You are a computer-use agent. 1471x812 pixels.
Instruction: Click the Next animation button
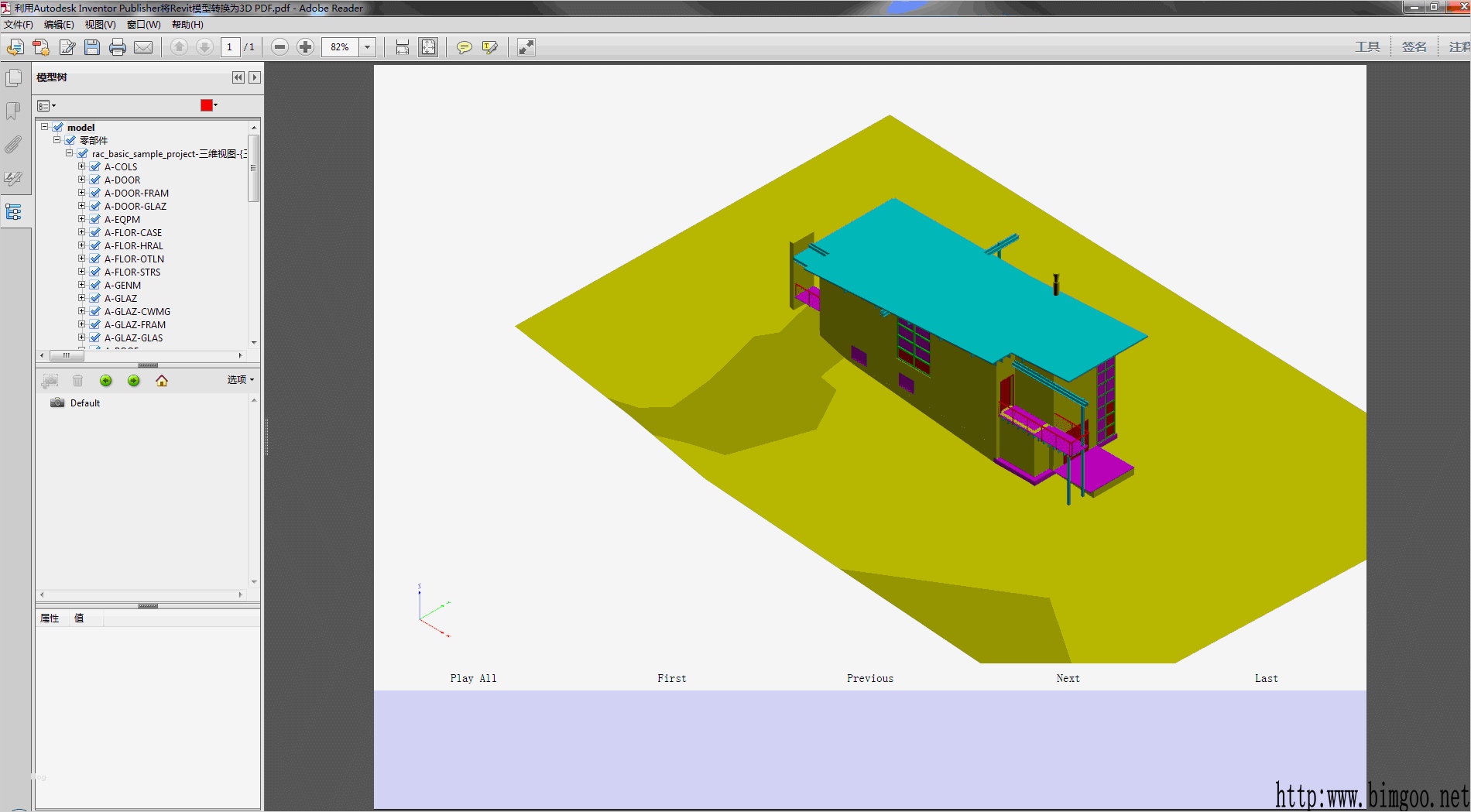pos(1068,678)
